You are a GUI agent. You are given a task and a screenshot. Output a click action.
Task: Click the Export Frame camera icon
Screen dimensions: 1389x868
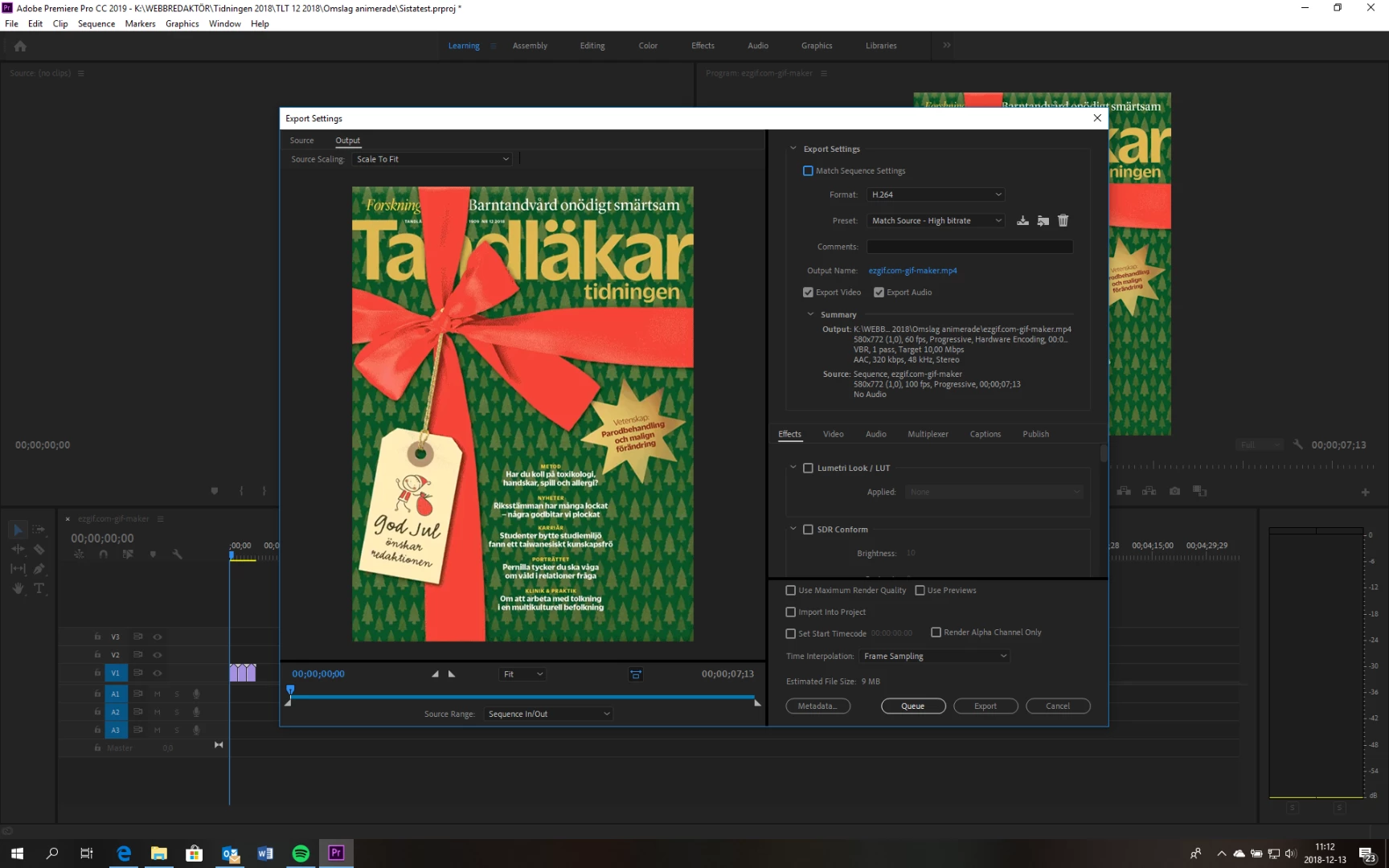[x=1174, y=491]
